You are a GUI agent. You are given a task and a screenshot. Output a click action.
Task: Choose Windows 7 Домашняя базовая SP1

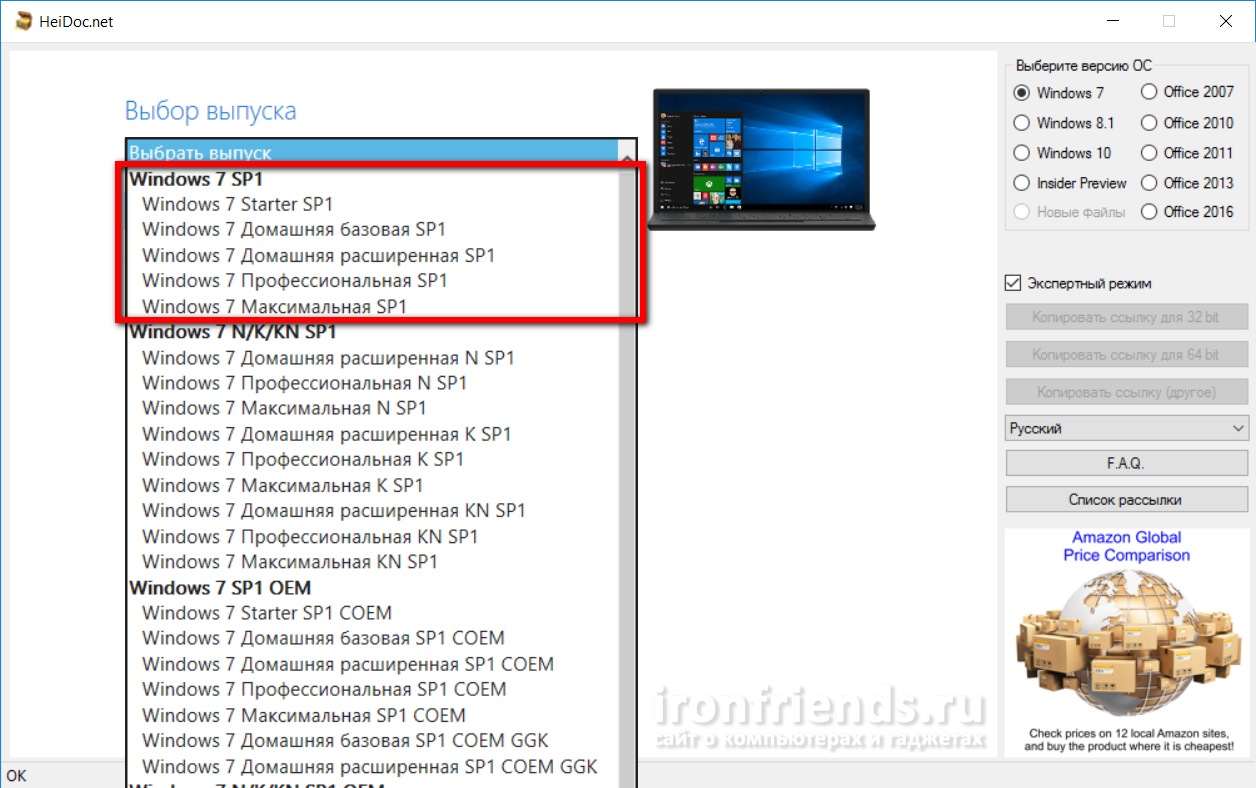coord(372,229)
